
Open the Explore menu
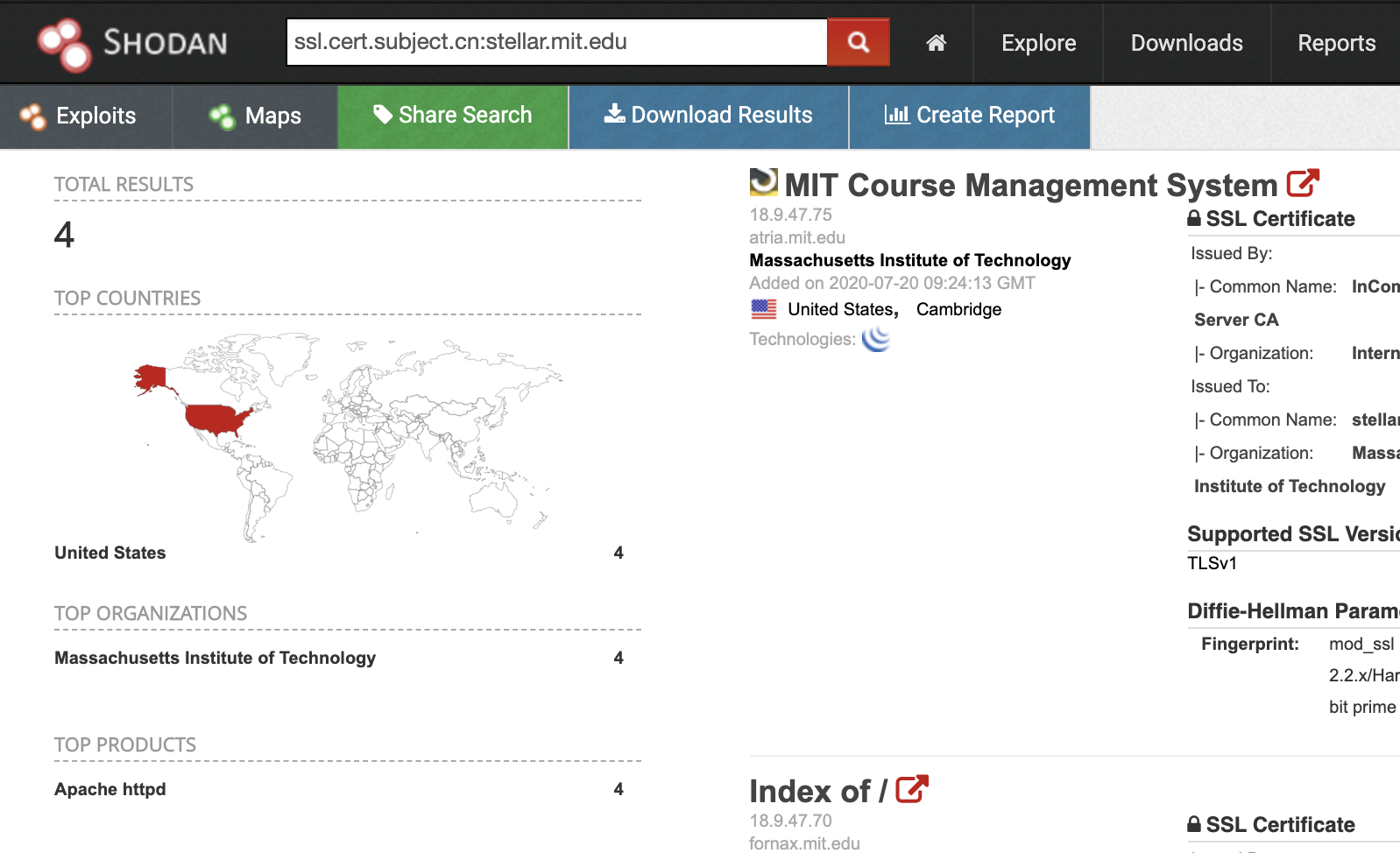(x=1038, y=43)
